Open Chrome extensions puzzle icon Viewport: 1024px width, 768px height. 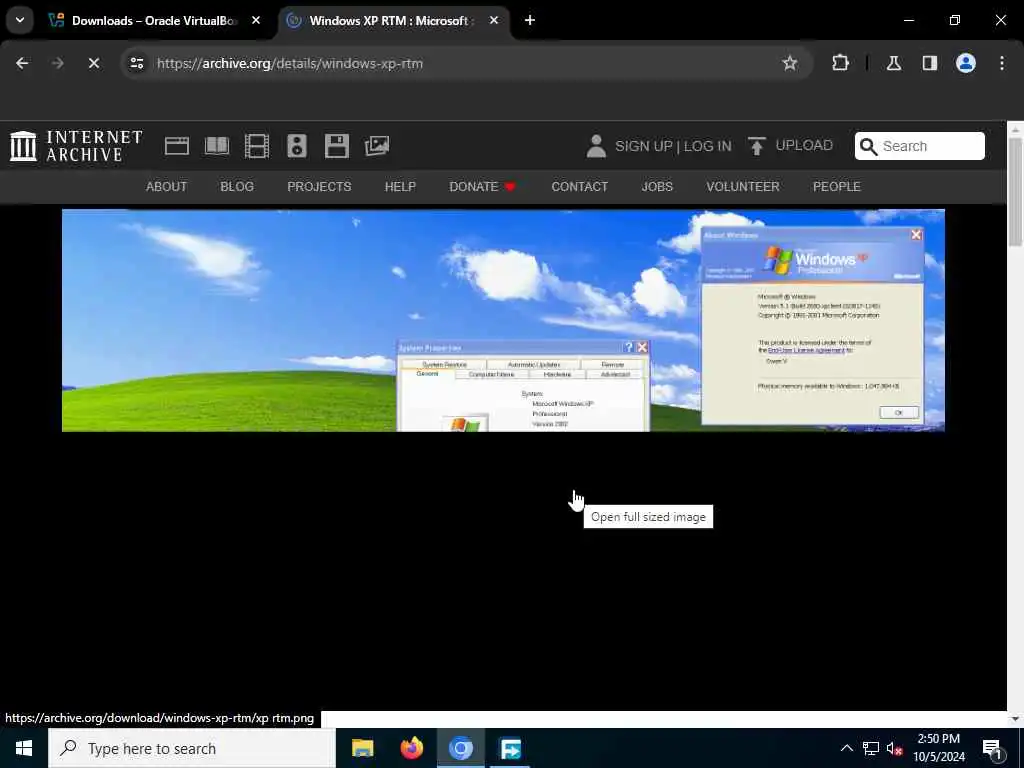pos(840,63)
